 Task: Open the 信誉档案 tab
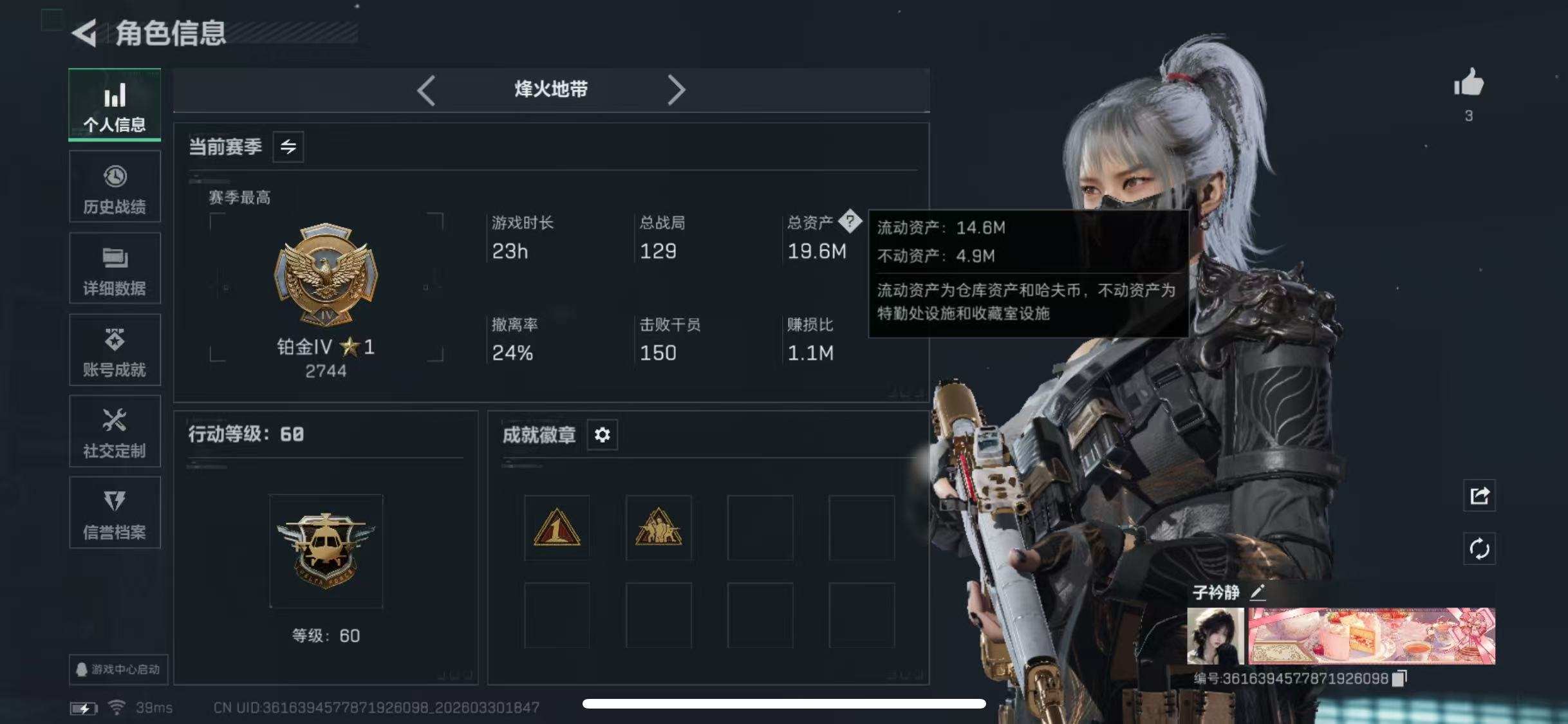click(115, 512)
